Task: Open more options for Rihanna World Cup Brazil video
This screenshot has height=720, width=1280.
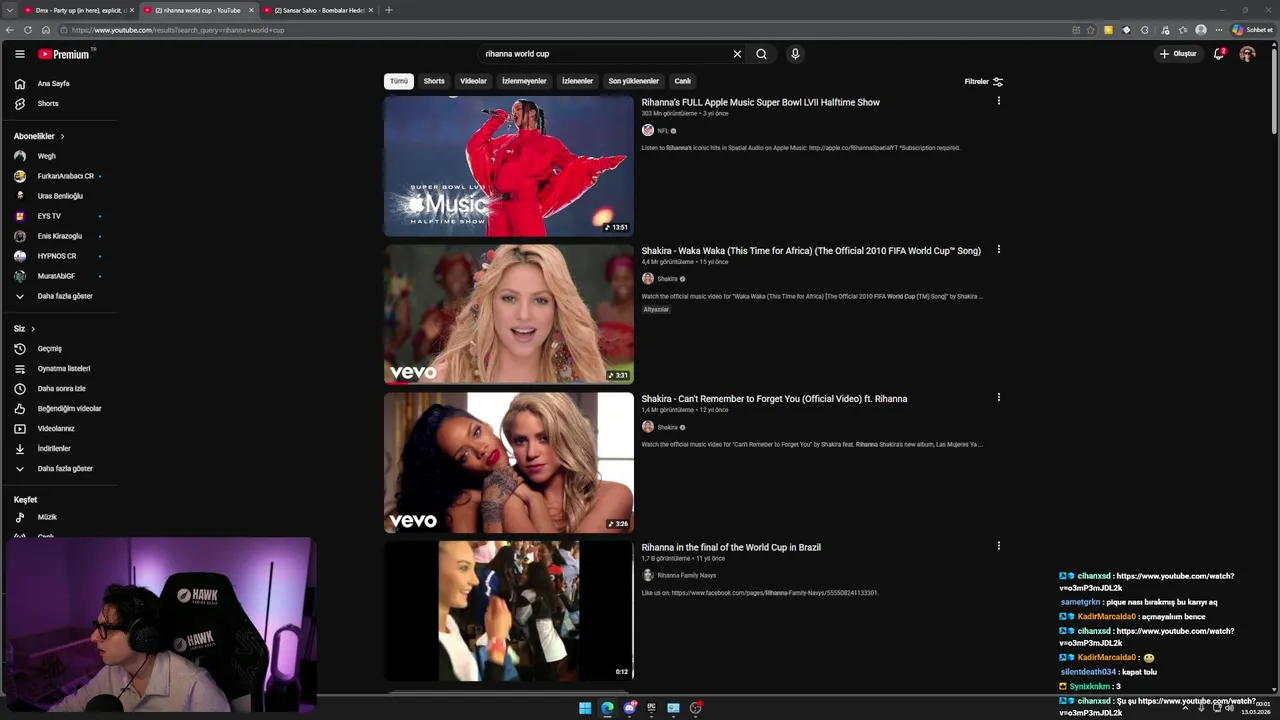Action: [x=998, y=545]
